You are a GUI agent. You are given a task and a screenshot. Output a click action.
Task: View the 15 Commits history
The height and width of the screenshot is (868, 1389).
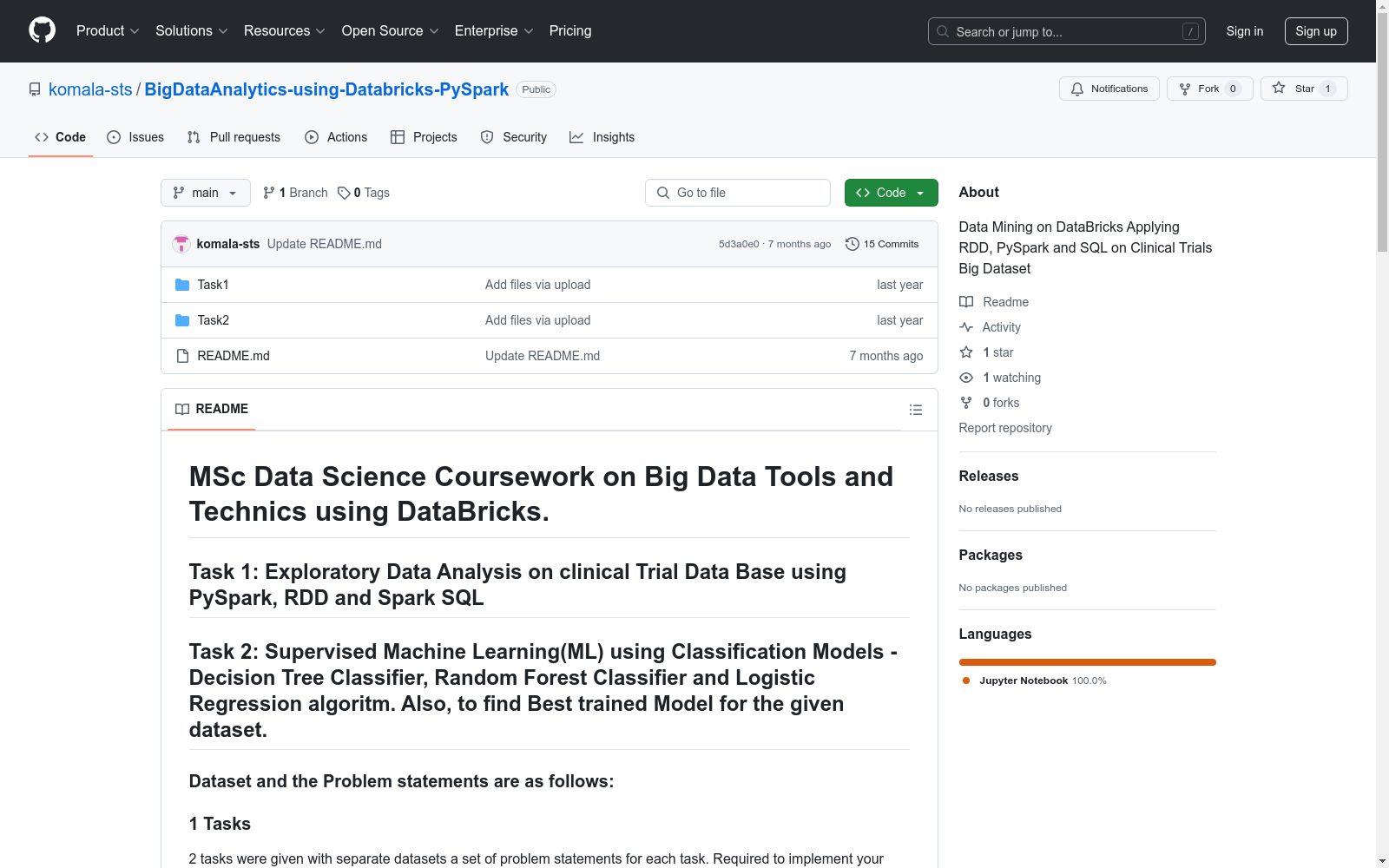pos(882,244)
